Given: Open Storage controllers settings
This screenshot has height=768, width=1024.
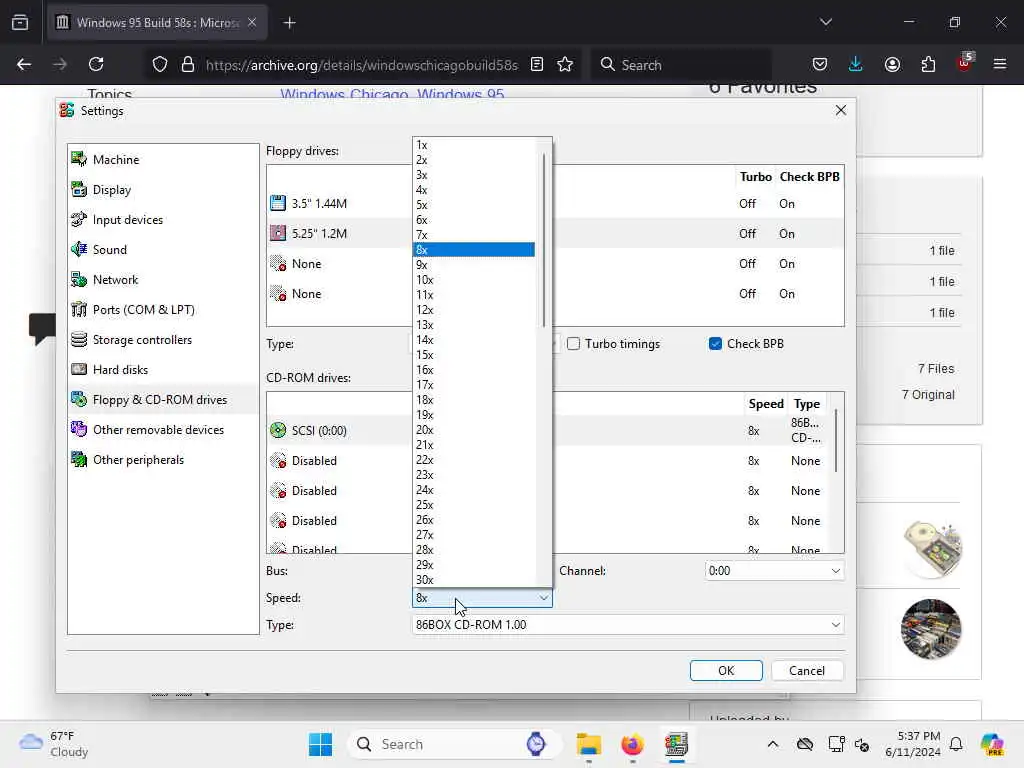Looking at the screenshot, I should [x=163, y=340].
